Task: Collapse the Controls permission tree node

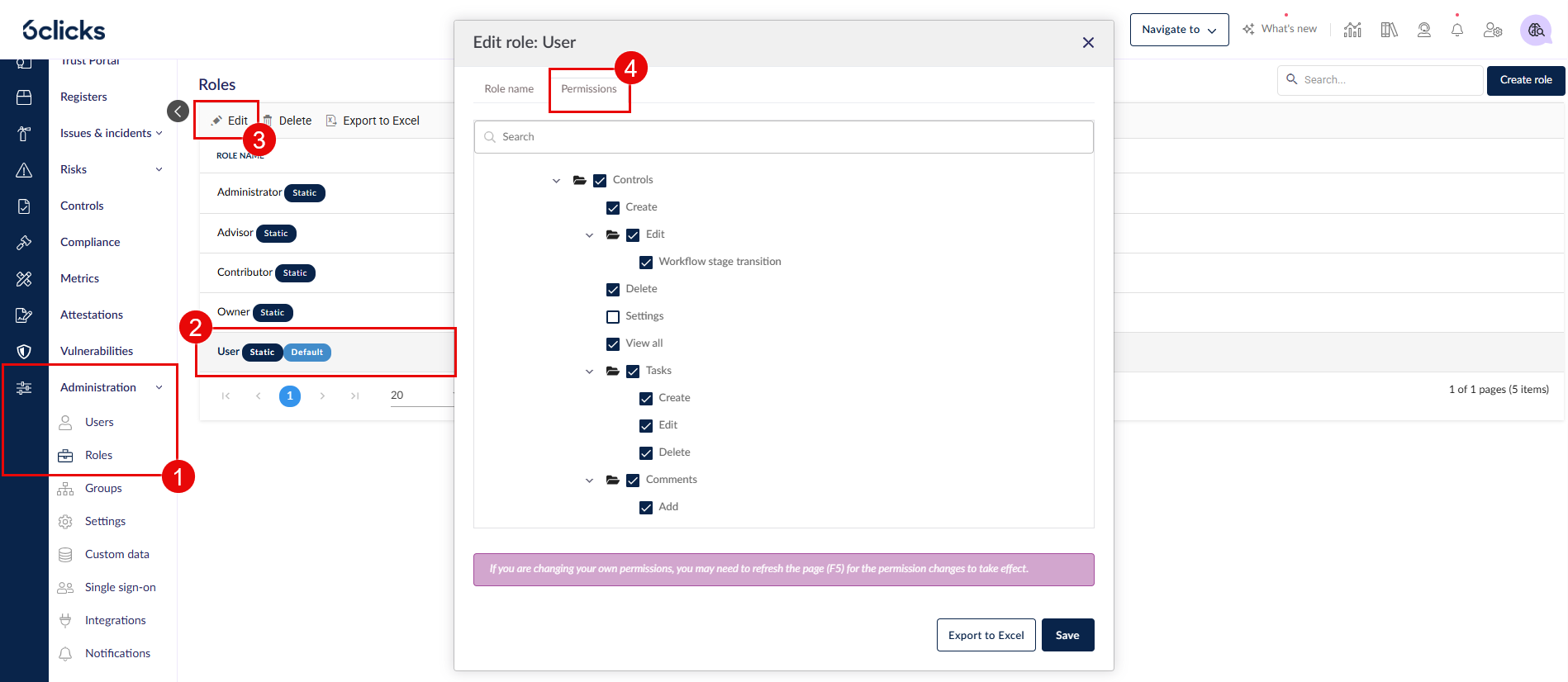Action: pyautogui.click(x=556, y=181)
